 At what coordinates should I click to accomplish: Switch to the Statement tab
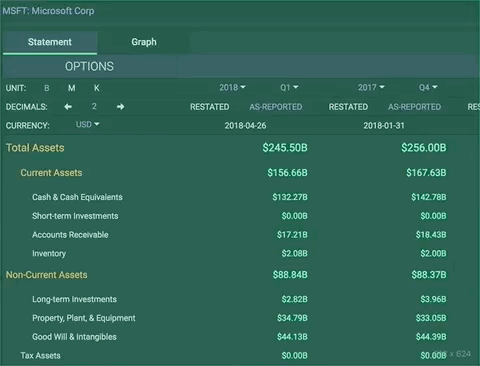click(50, 42)
